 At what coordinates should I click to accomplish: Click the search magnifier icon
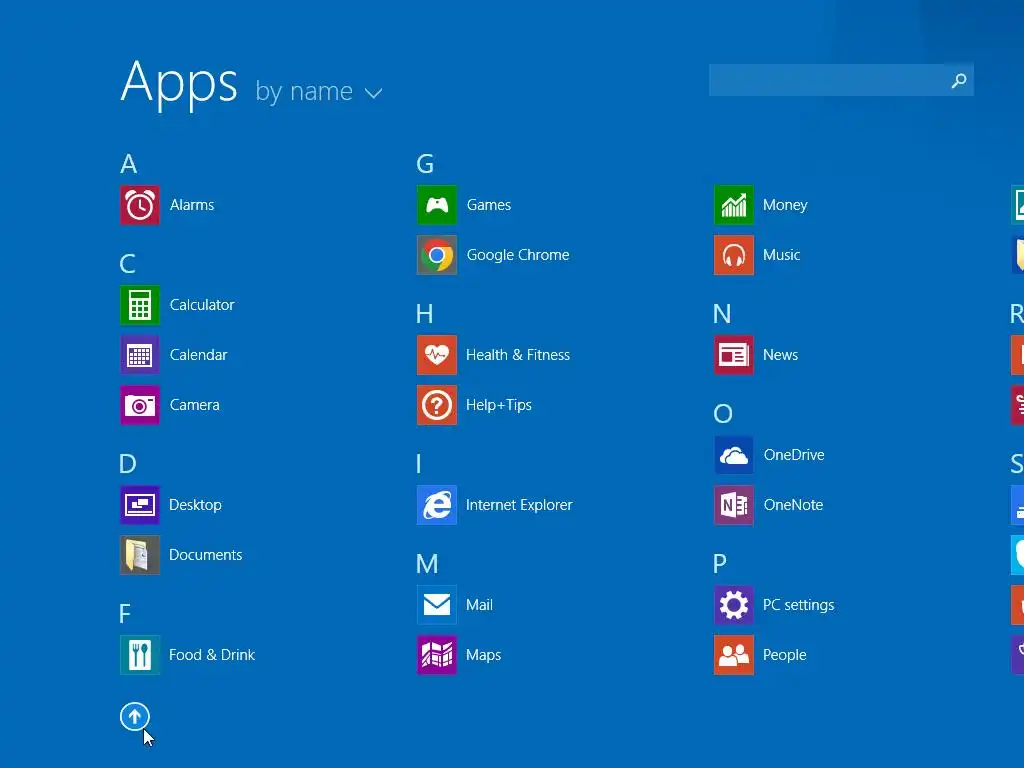959,80
